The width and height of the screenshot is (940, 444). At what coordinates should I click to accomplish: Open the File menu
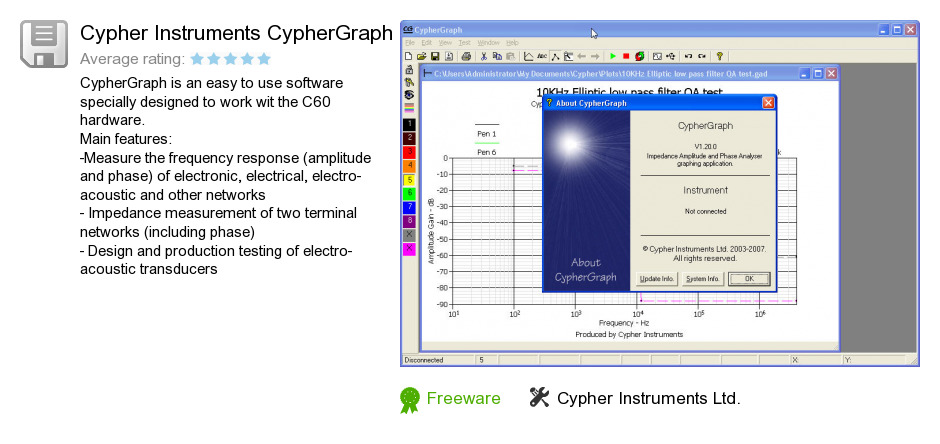point(409,43)
